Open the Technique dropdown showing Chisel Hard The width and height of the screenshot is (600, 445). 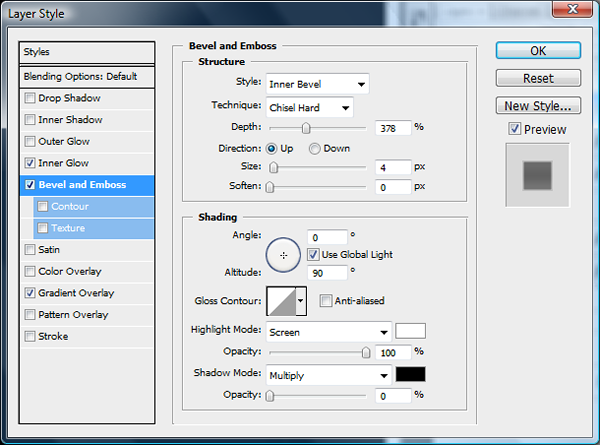(309, 106)
